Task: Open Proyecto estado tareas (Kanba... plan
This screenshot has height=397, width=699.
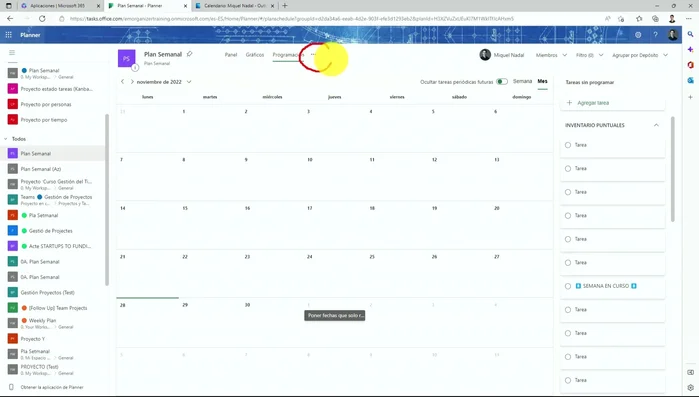Action: pyautogui.click(x=53, y=89)
